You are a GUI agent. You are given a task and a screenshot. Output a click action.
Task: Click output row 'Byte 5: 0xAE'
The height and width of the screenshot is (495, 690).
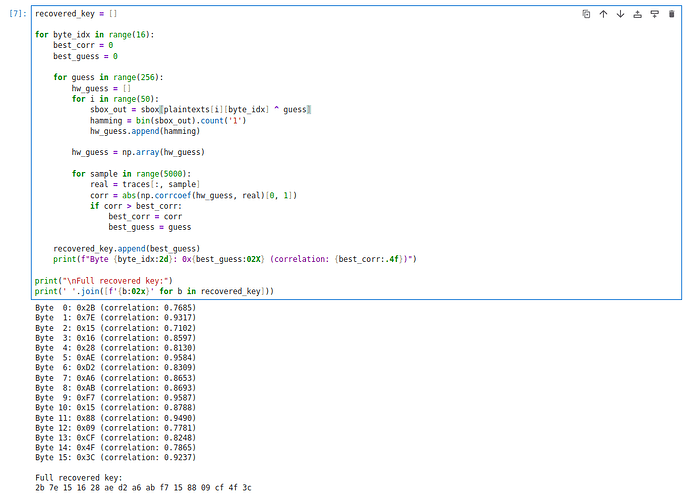click(x=115, y=358)
